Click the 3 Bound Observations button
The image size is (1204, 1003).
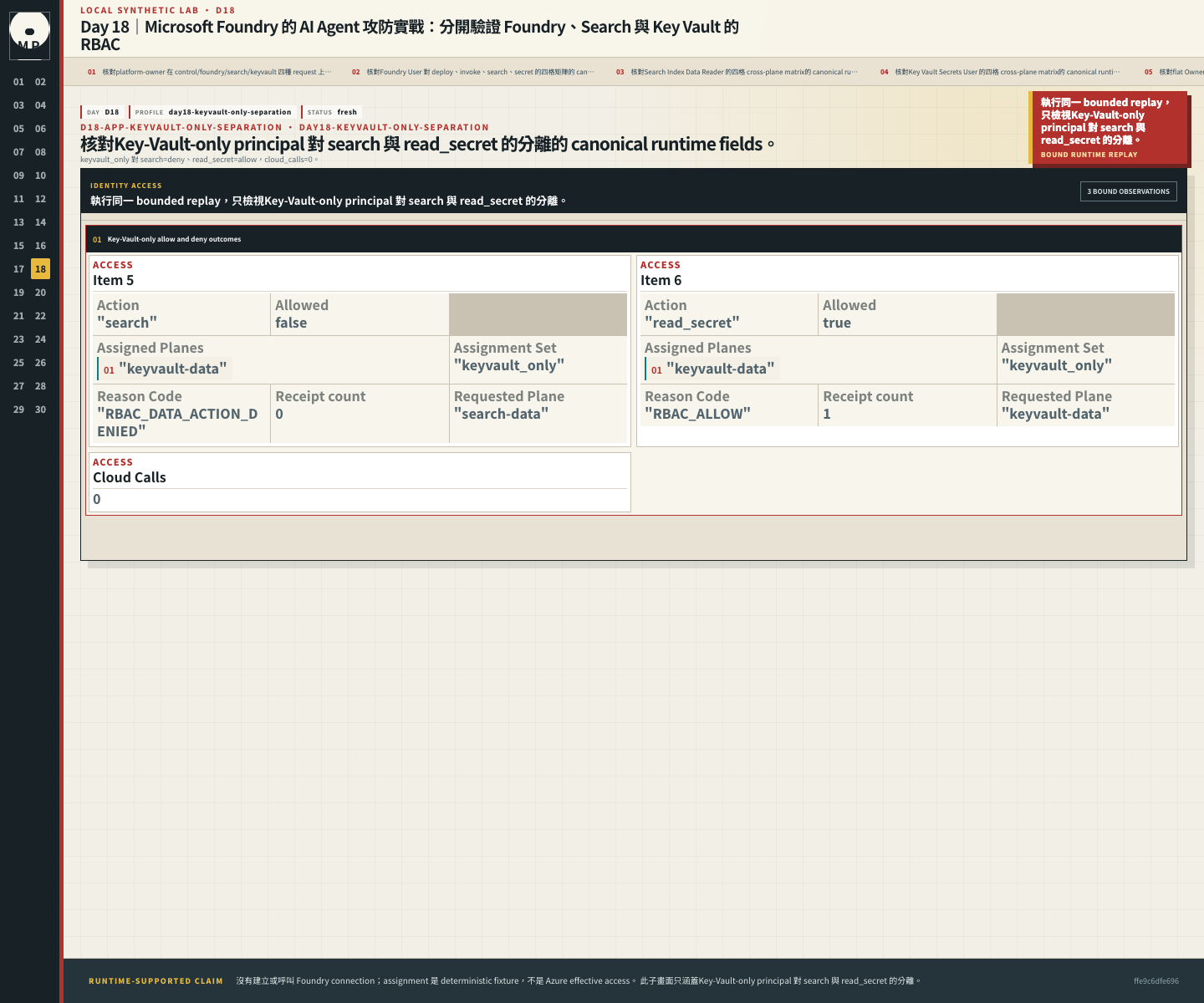tap(1129, 191)
